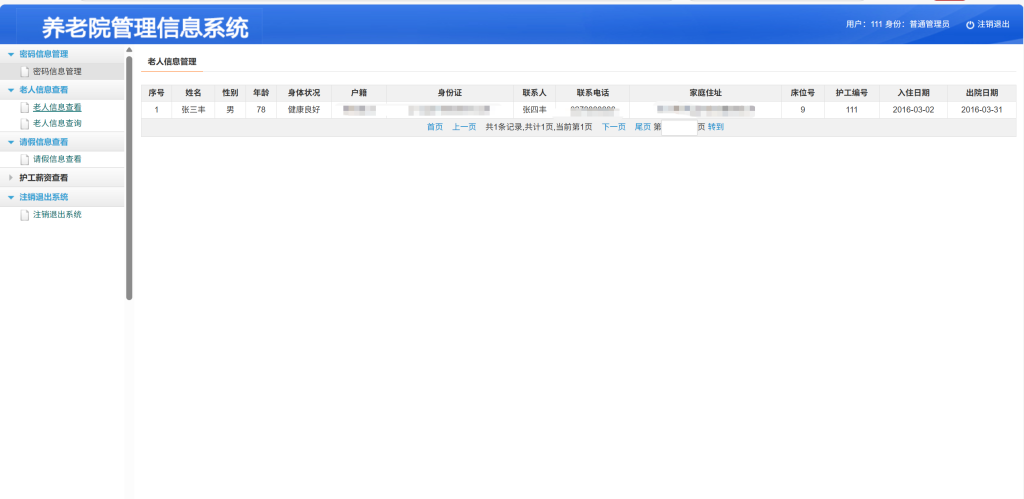Click the 床位号 column header
This screenshot has width=1024, height=499.
click(803, 93)
